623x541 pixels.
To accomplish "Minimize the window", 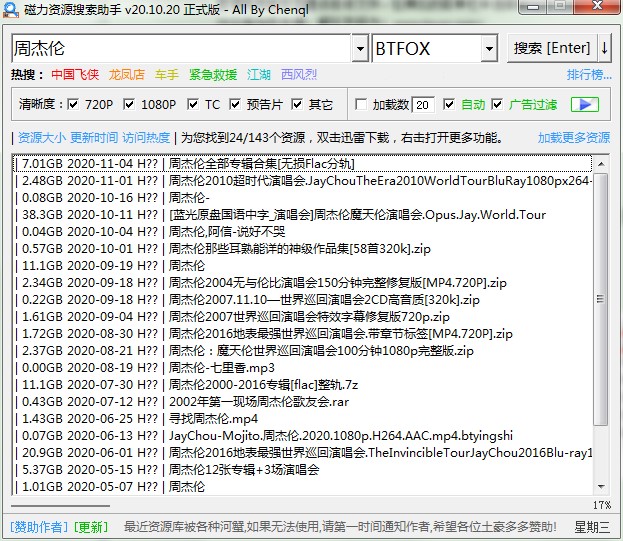I will (533, 7).
